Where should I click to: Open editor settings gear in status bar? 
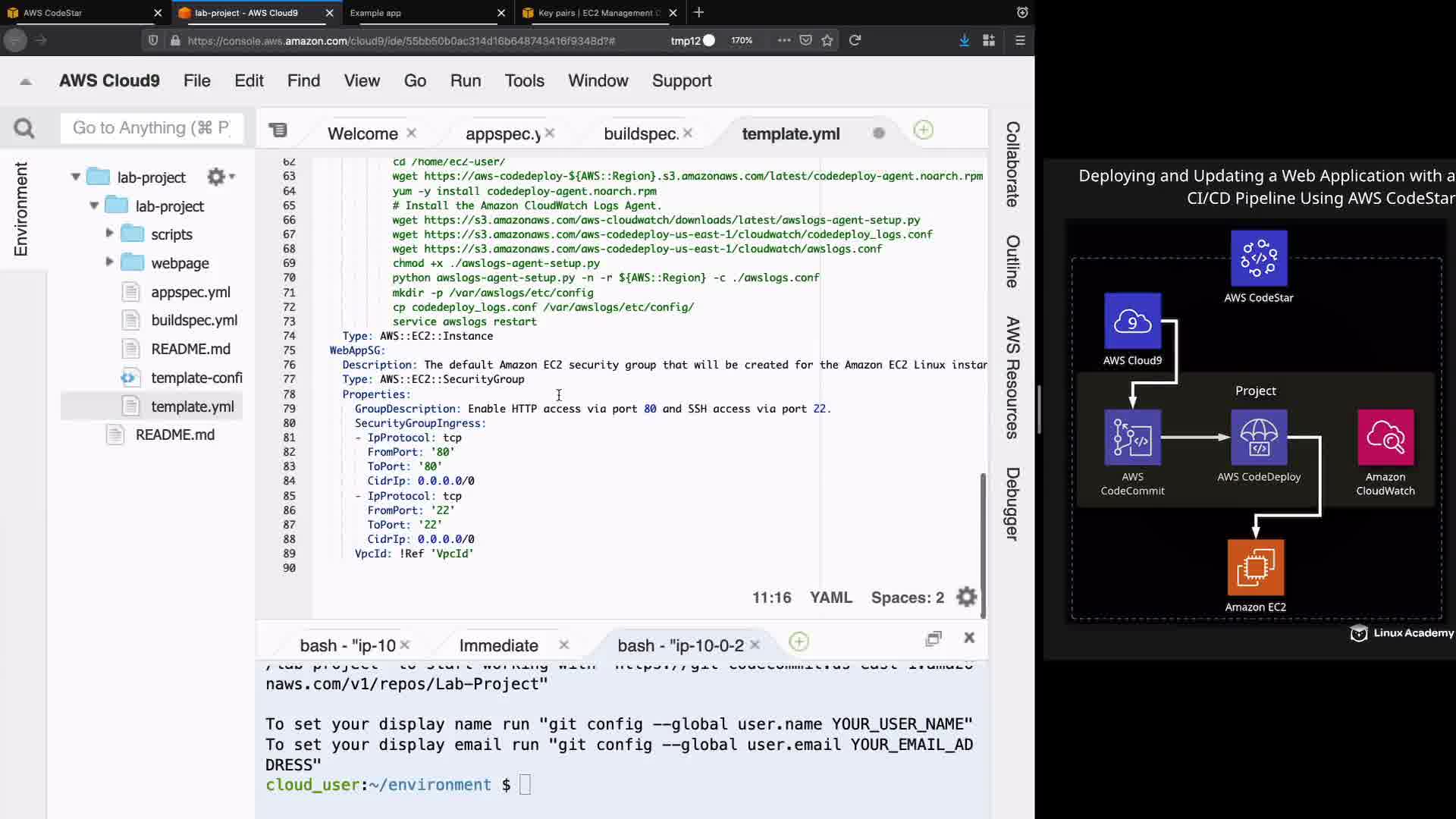point(966,598)
